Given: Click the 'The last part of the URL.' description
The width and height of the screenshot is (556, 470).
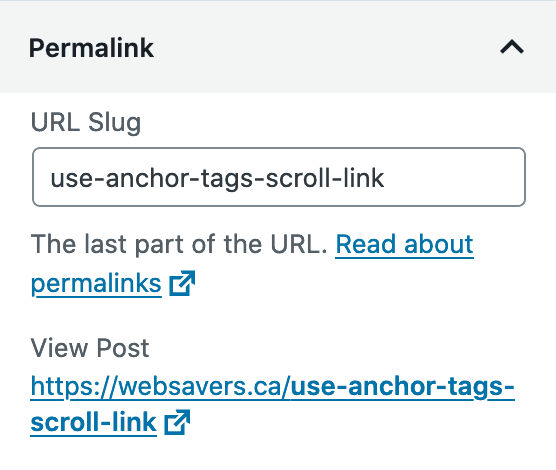Looking at the screenshot, I should point(179,244).
